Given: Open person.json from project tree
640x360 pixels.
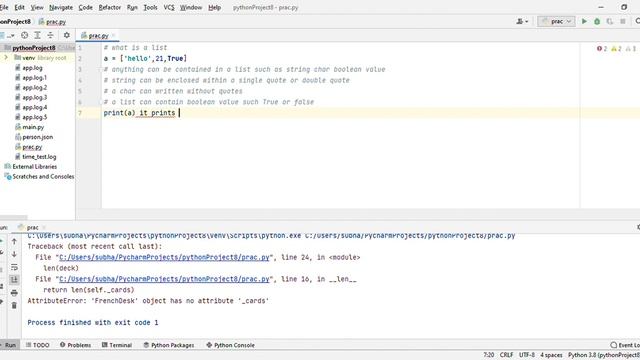Looking at the screenshot, I should click(37, 137).
